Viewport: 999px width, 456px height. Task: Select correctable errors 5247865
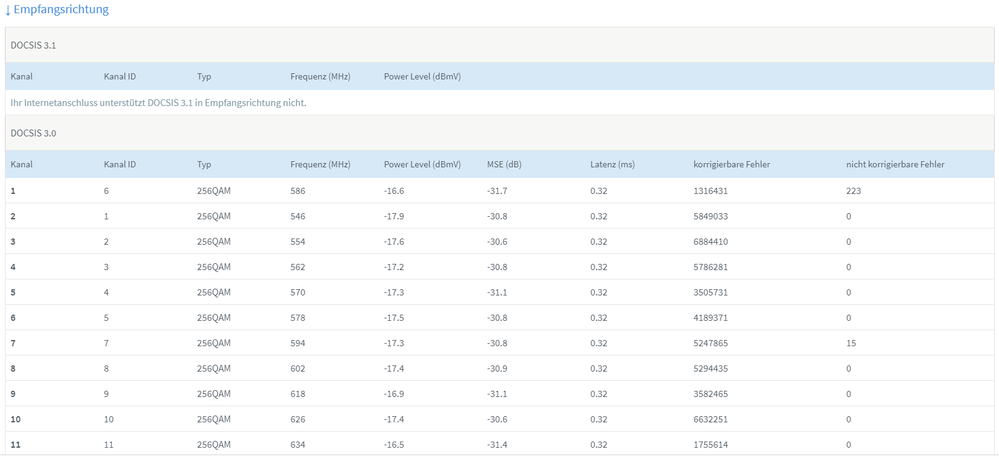click(x=710, y=343)
